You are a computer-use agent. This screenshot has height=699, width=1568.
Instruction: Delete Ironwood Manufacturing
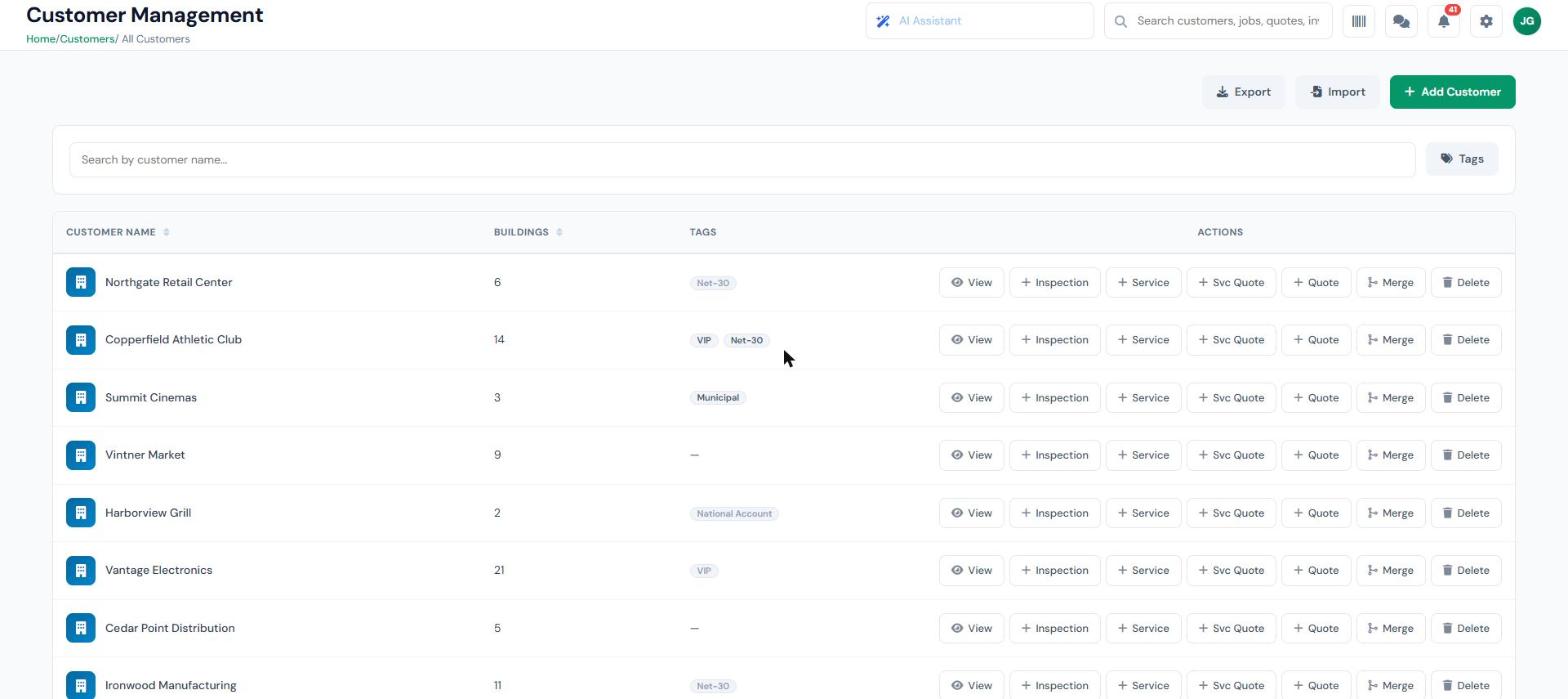[1466, 685]
